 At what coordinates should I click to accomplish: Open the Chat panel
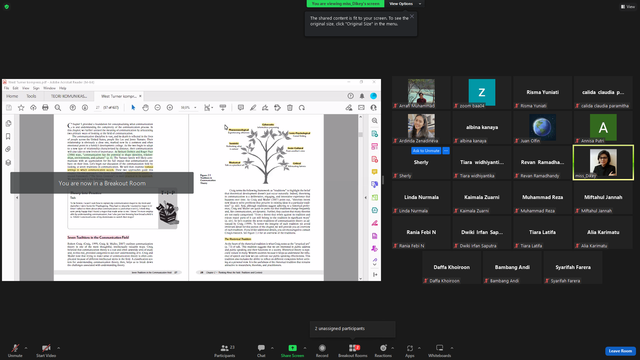[x=261, y=350]
